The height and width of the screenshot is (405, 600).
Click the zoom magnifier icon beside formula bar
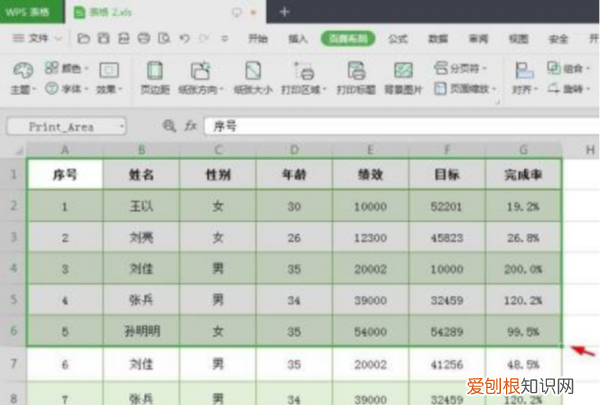[x=169, y=126]
